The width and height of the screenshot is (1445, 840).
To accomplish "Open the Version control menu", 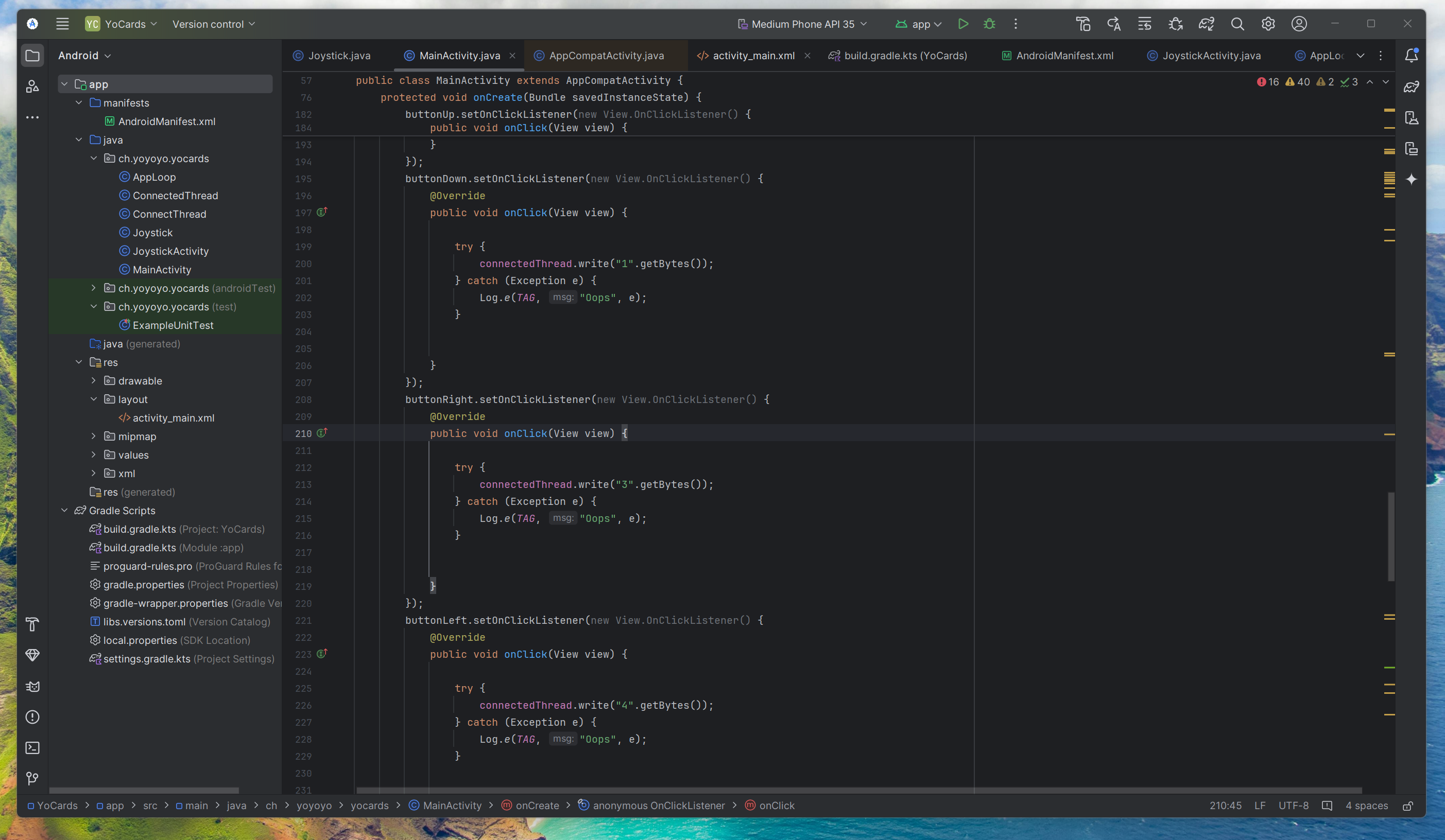I will click(x=213, y=24).
